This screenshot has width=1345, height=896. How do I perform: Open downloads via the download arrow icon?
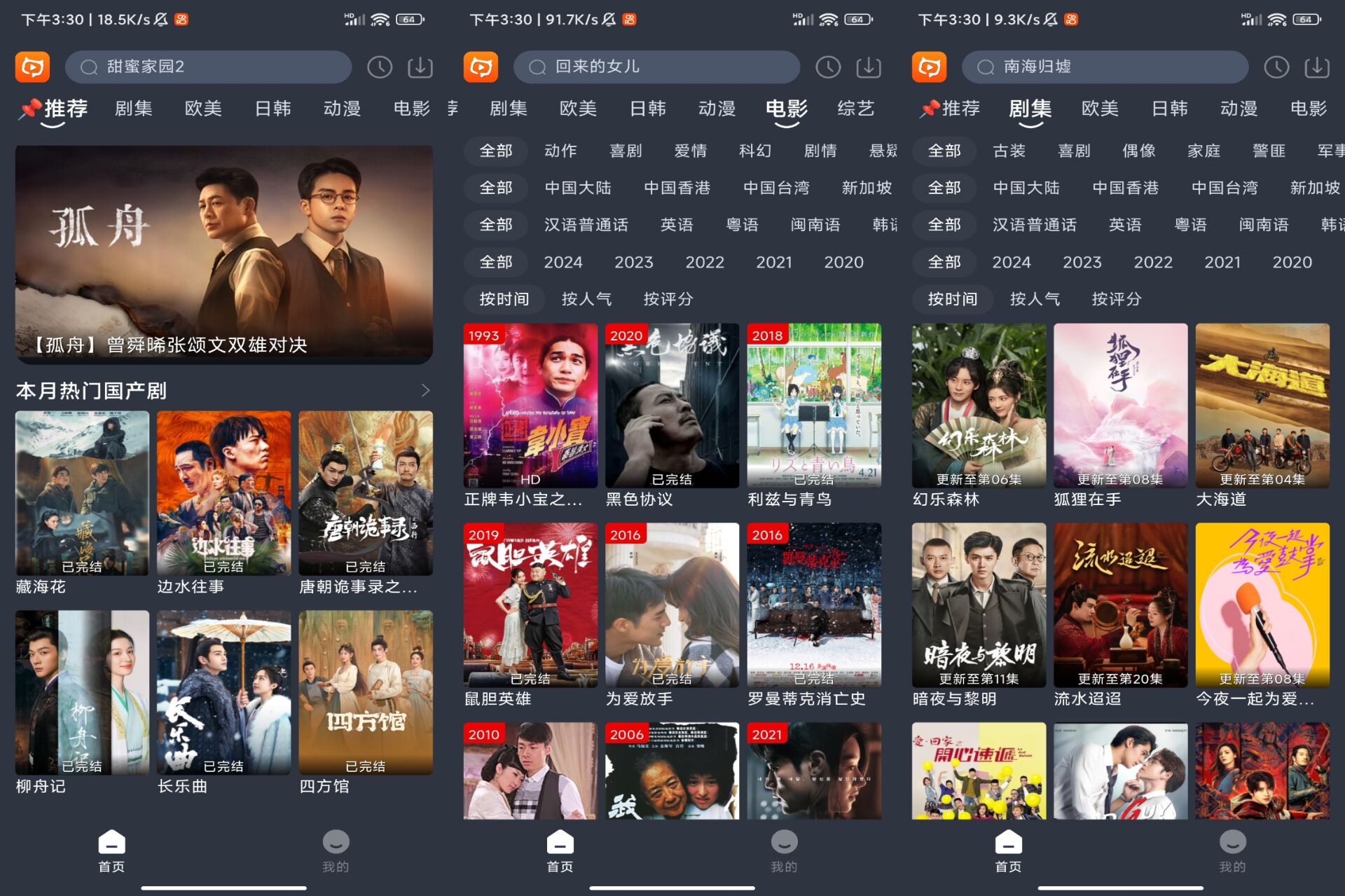pyautogui.click(x=419, y=67)
